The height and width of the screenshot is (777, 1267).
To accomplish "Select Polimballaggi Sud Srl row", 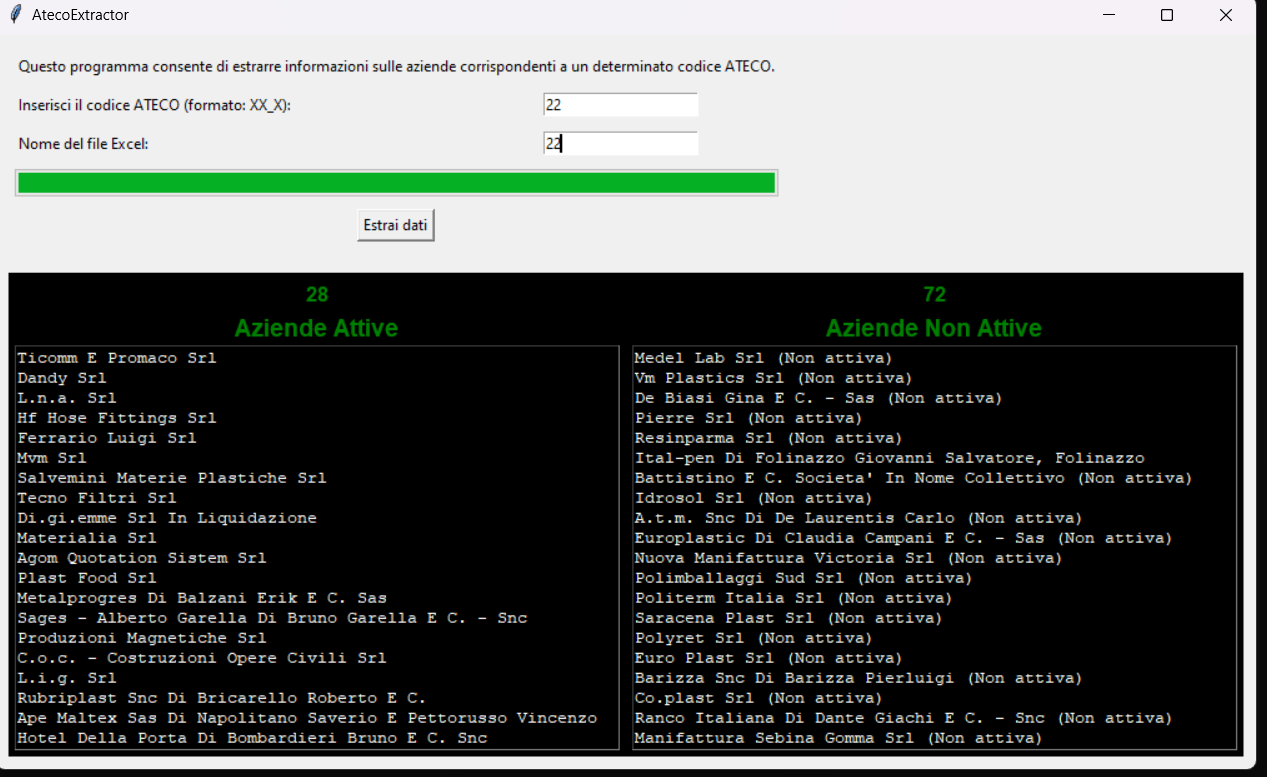I will pyautogui.click(x=934, y=578).
